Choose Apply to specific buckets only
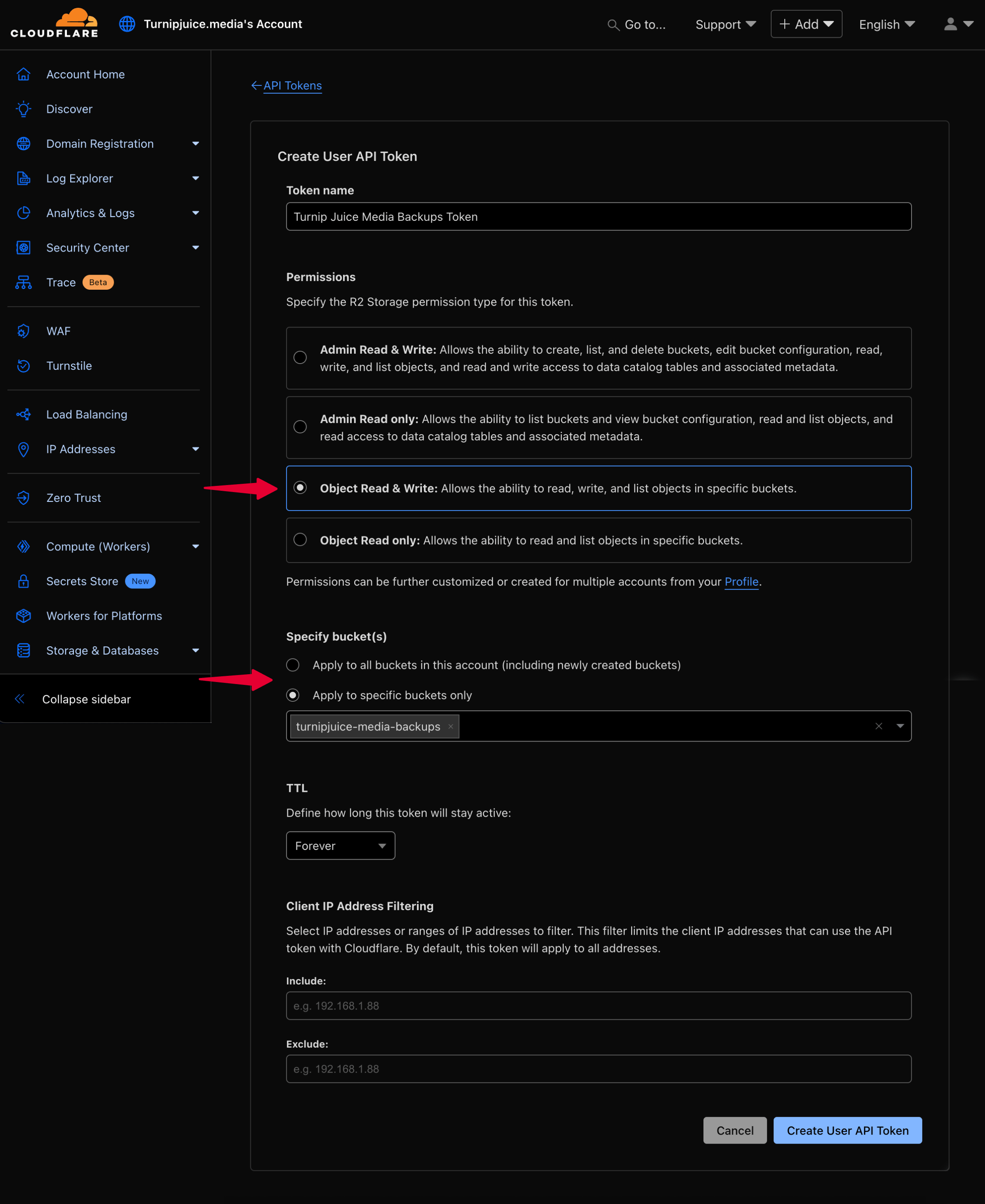The height and width of the screenshot is (1204, 985). pos(293,694)
